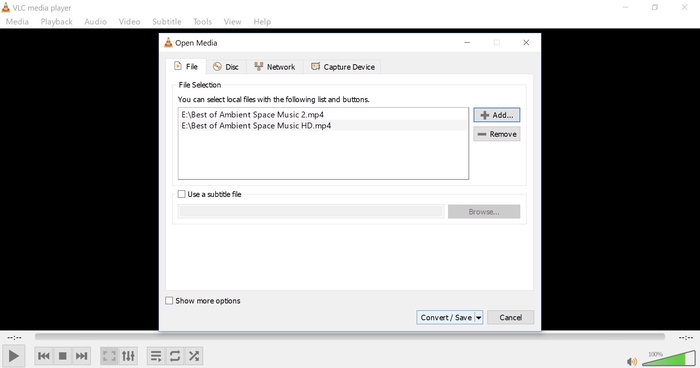
Task: Stop playback with the Stop button
Action: pyautogui.click(x=62, y=356)
